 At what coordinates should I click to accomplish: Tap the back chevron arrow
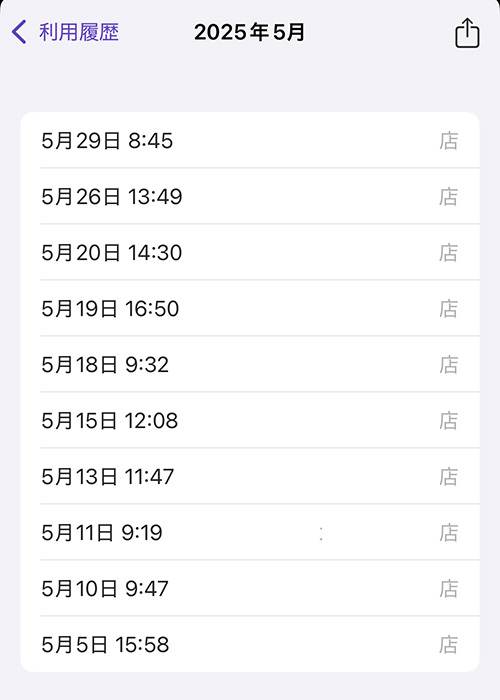point(19,32)
